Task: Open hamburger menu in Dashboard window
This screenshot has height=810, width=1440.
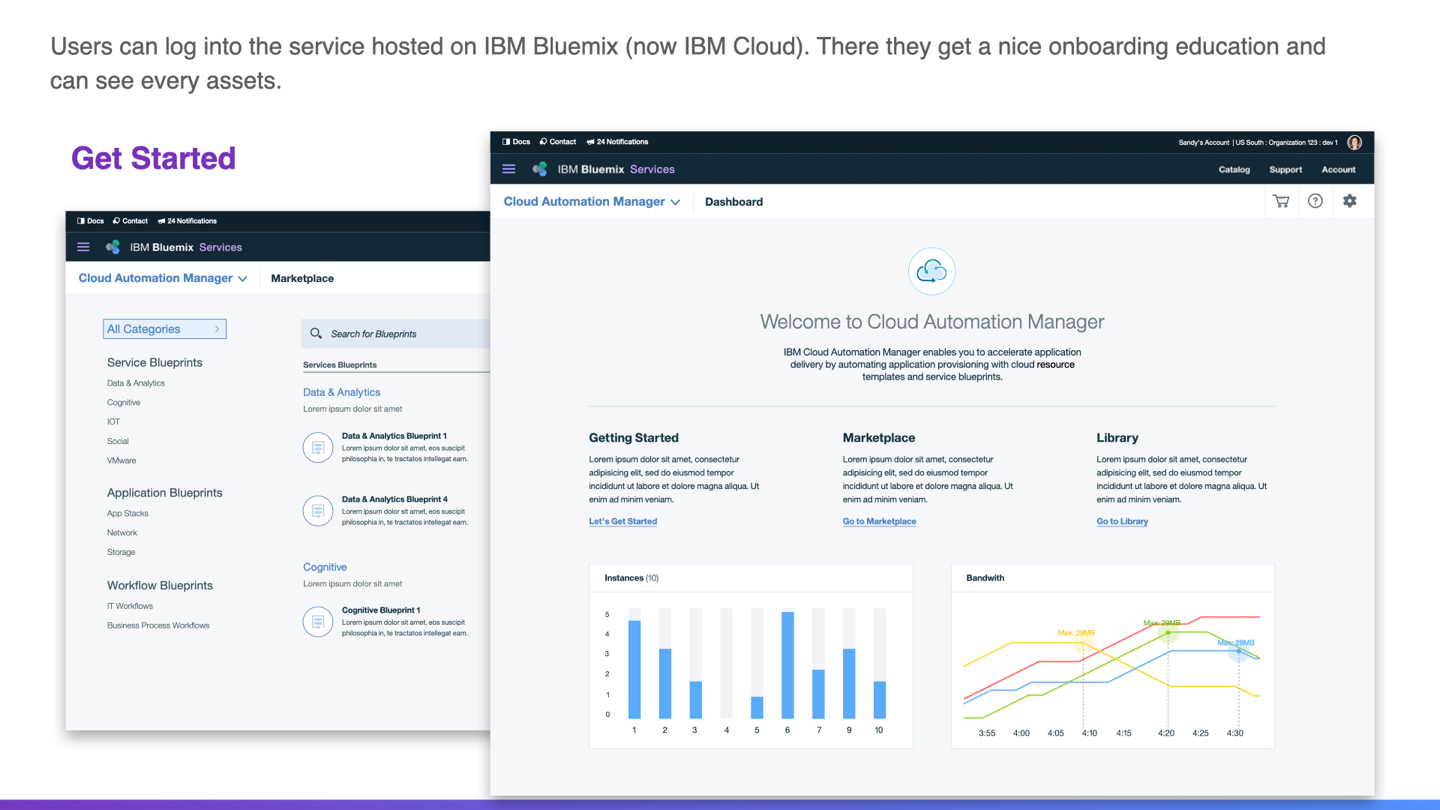Action: tap(509, 169)
